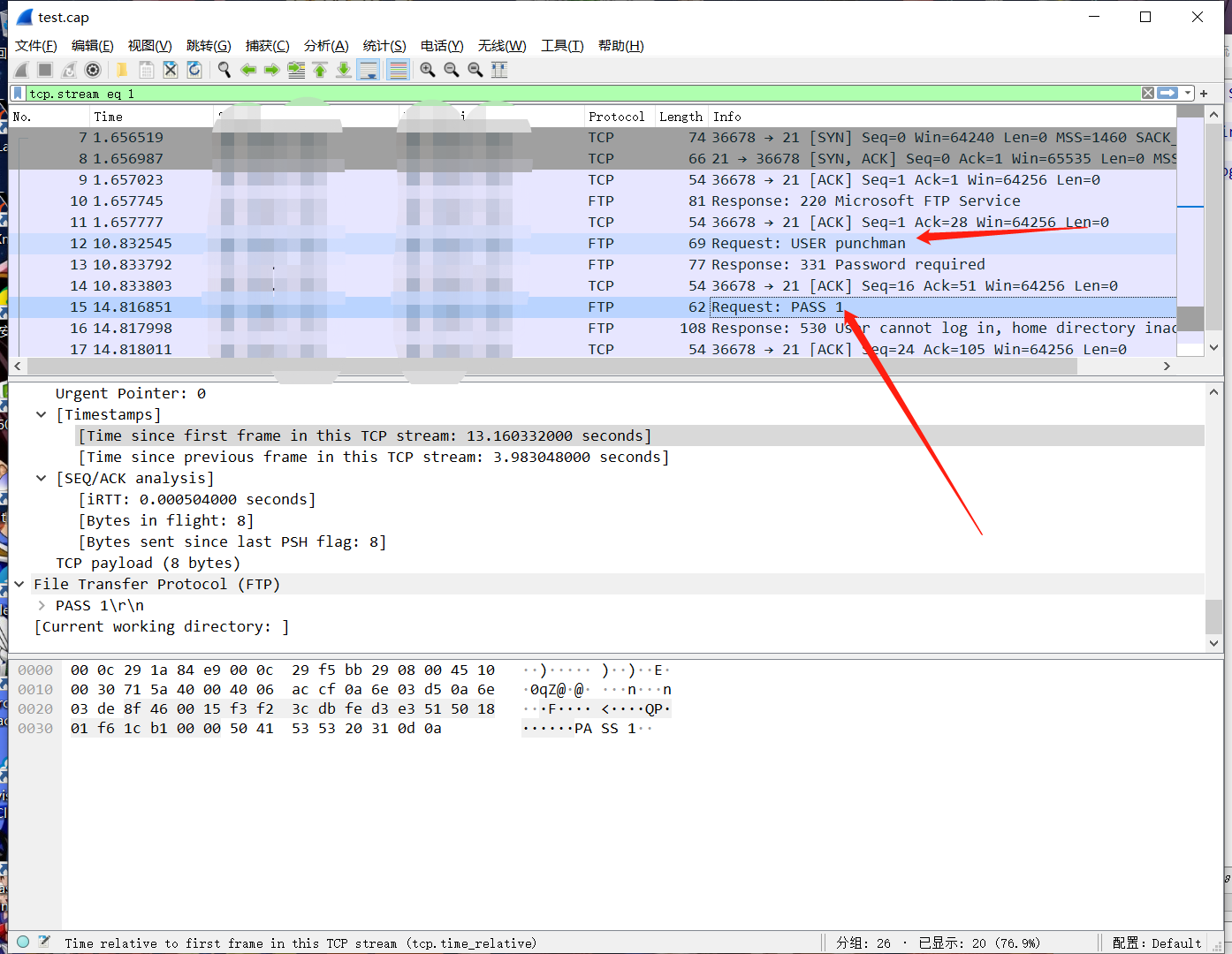Click the find packet magnifier icon
The image size is (1232, 954).
224,70
